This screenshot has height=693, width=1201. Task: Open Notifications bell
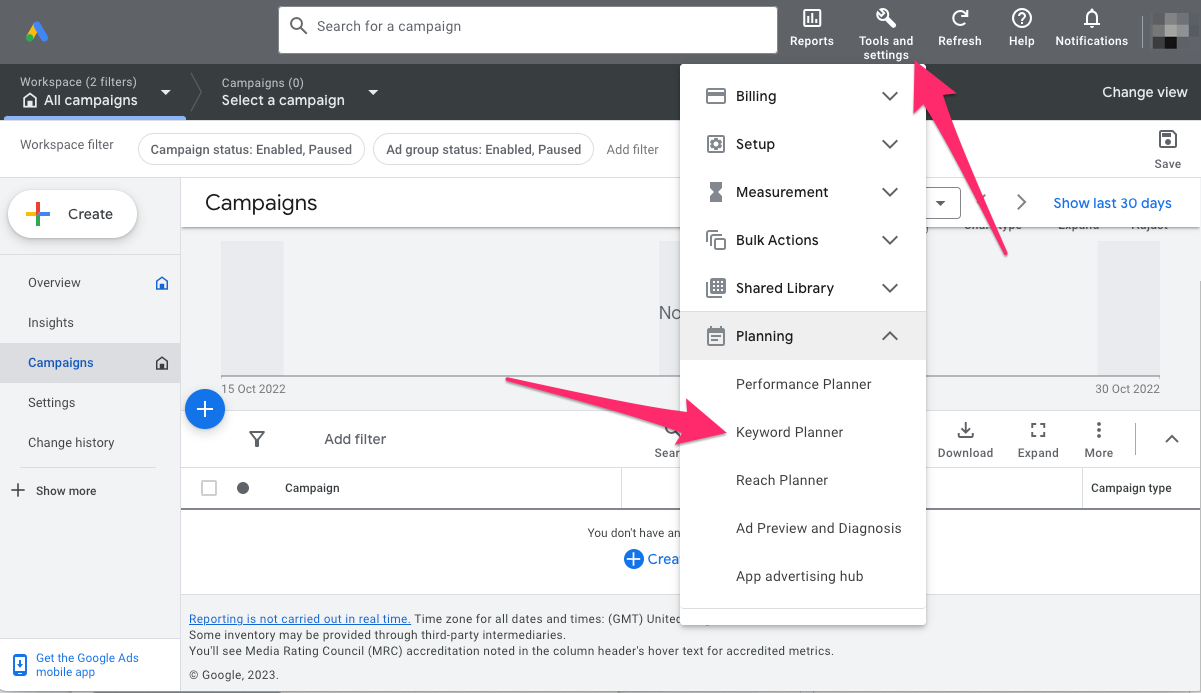1092,18
